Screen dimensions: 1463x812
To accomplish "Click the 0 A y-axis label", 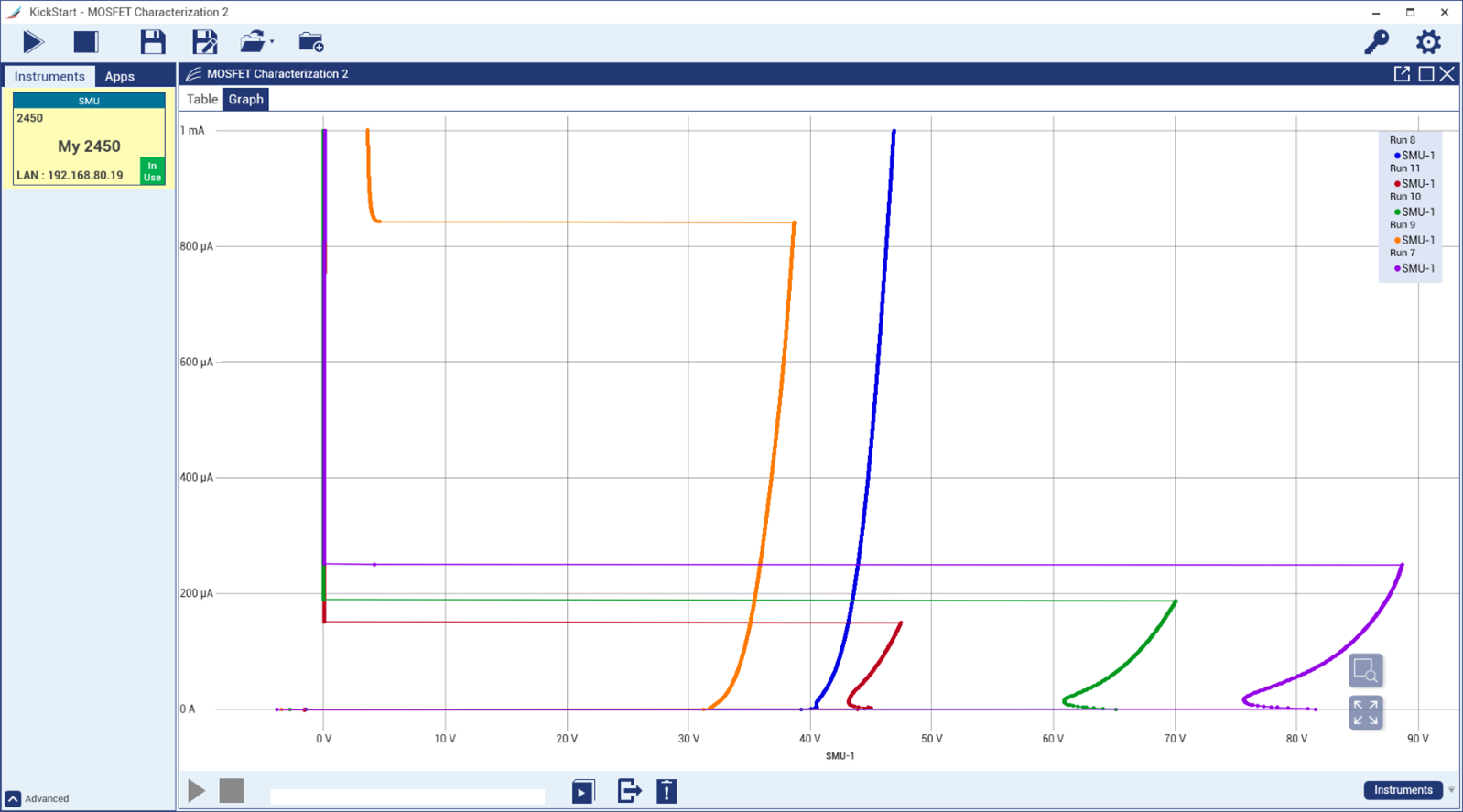I will 188,709.
